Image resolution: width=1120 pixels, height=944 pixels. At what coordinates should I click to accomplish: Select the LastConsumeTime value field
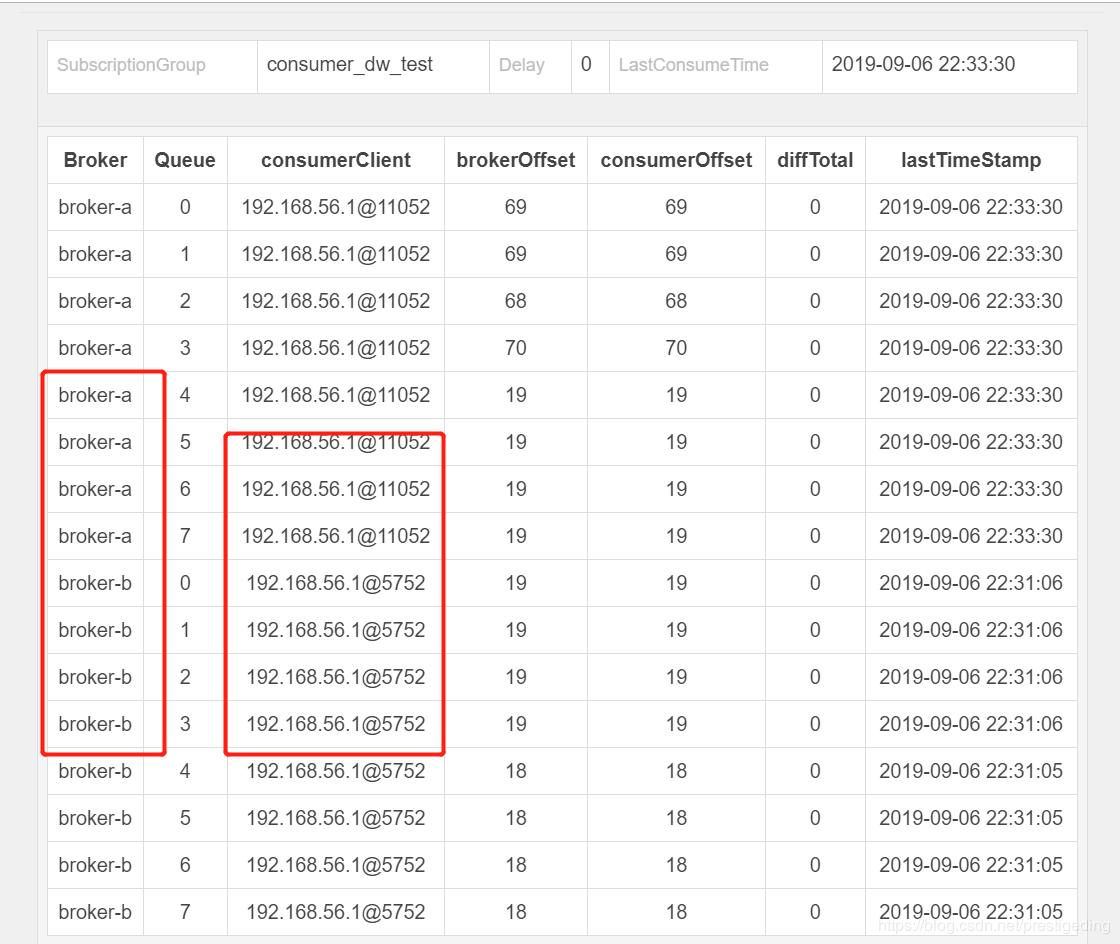click(923, 65)
